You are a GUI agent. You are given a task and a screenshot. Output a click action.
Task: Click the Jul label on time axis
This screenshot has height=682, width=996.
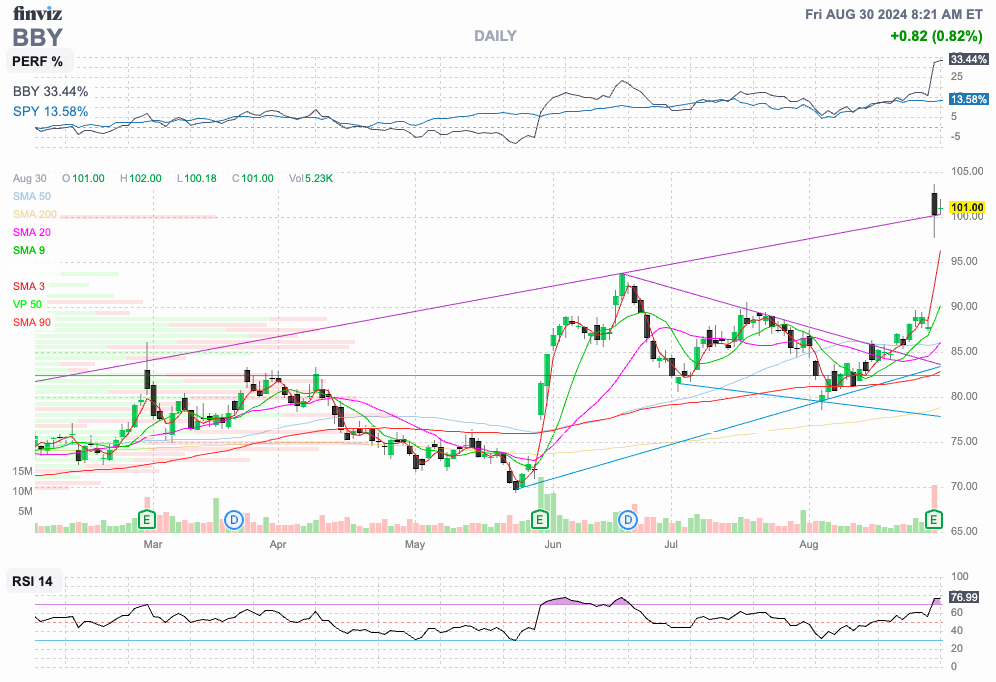(671, 544)
